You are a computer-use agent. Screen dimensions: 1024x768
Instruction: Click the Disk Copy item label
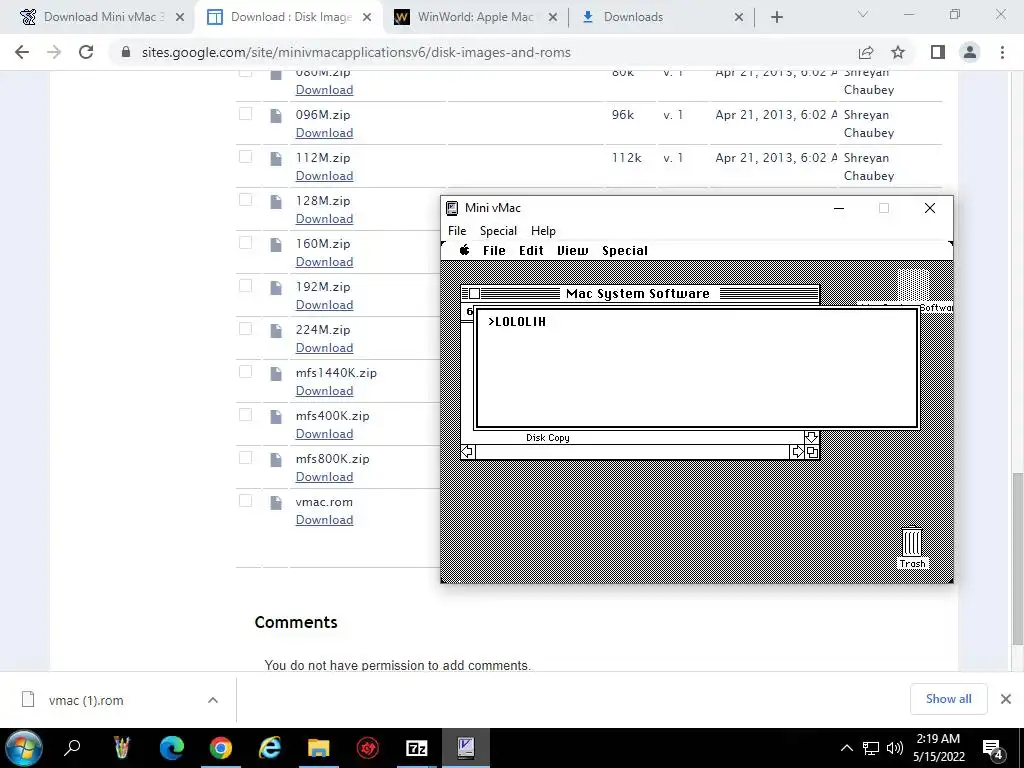tap(547, 438)
